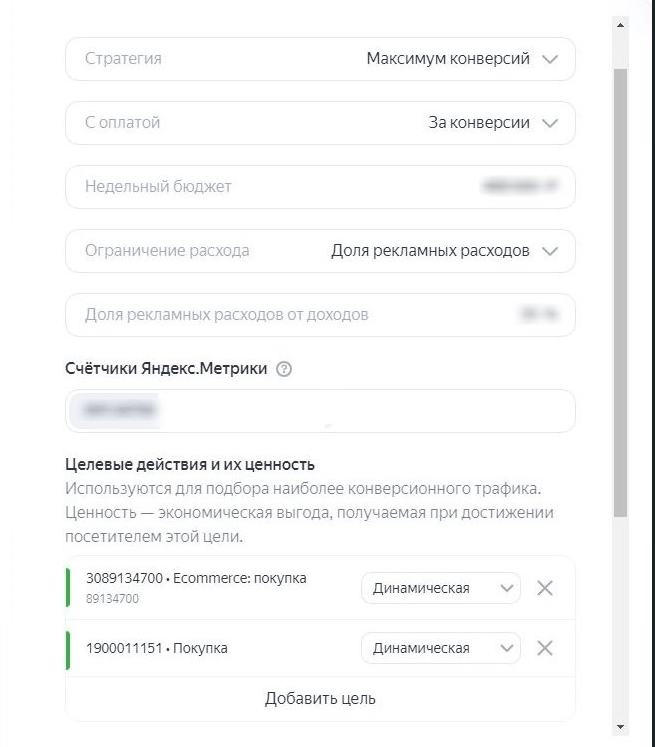Open value type dropdown for Ecommerce goal
The height and width of the screenshot is (747, 655).
pos(440,588)
